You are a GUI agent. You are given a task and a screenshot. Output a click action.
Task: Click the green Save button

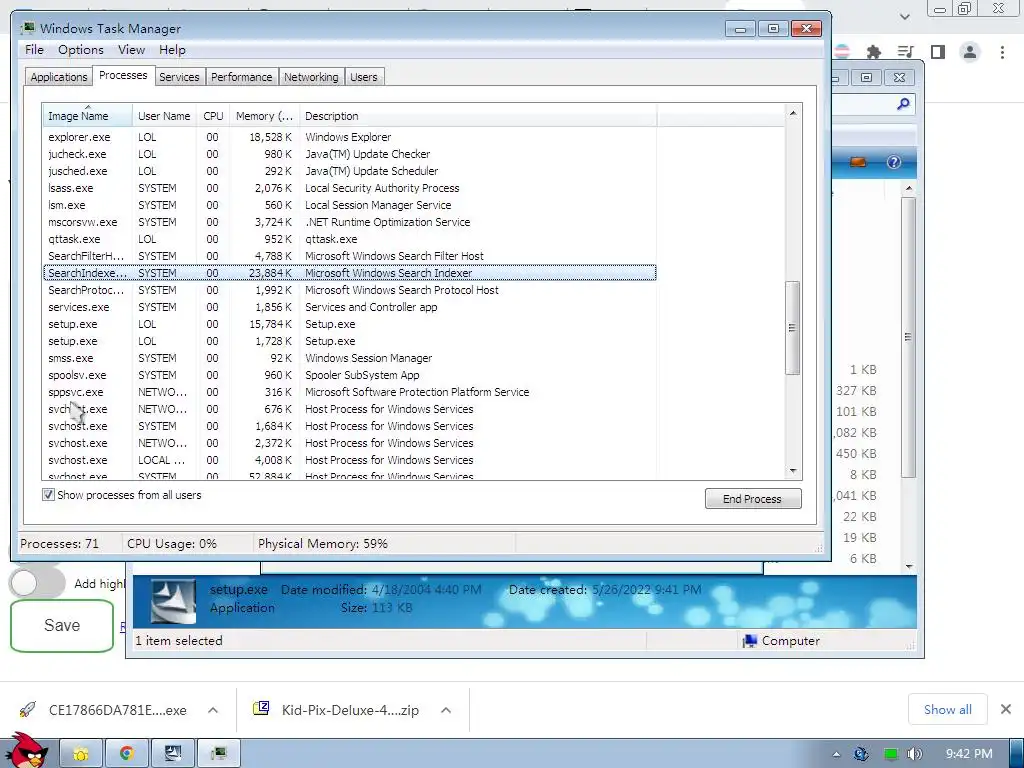click(x=62, y=626)
